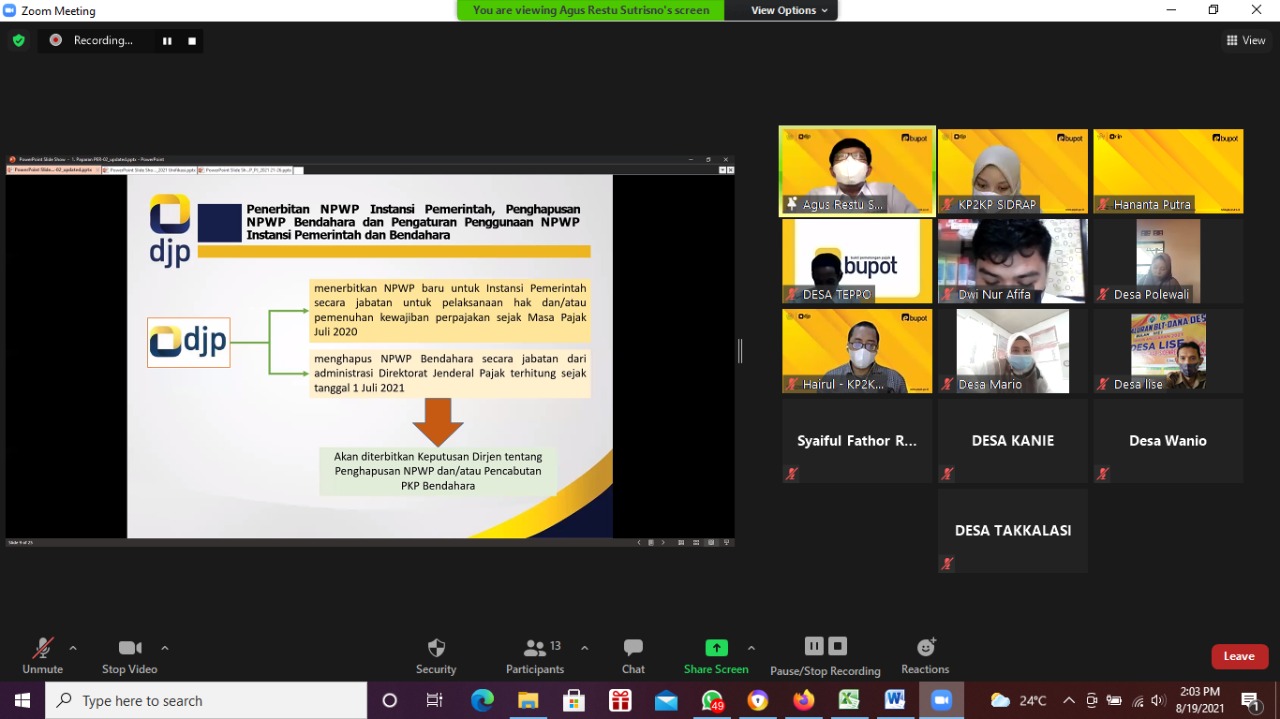Pause the recording in top bar

[x=167, y=41]
